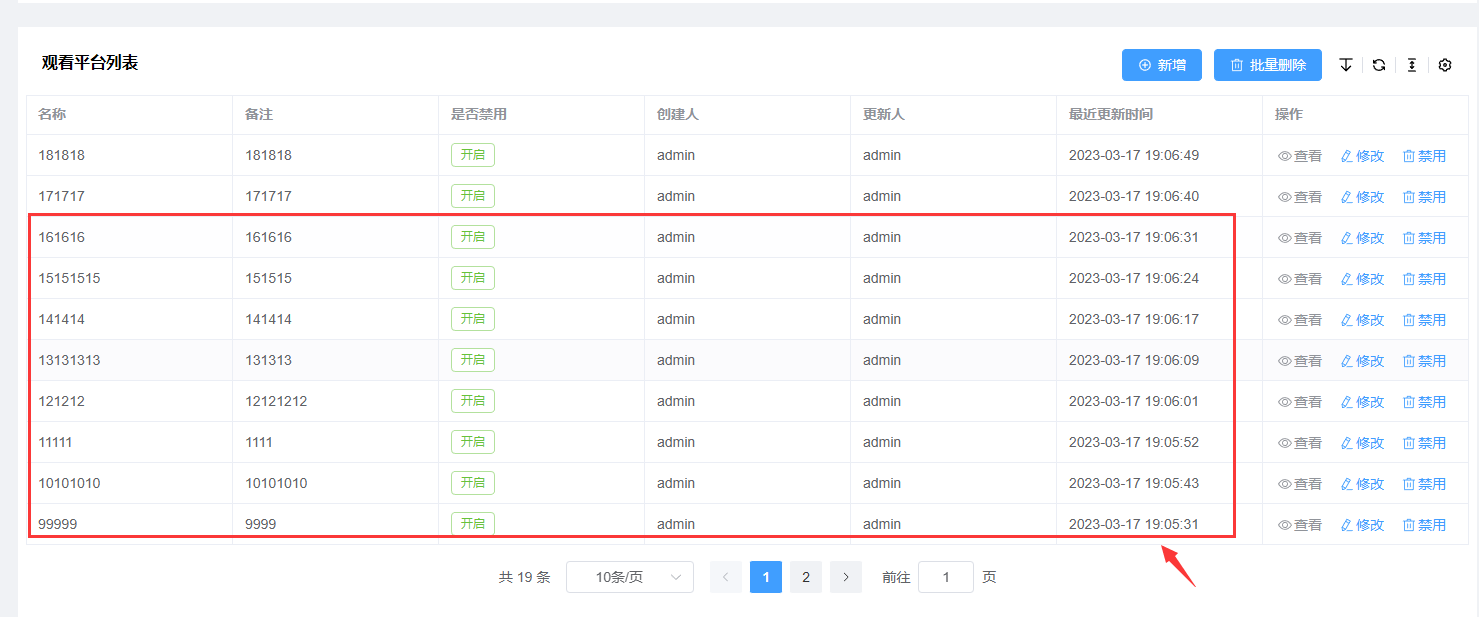The image size is (1479, 617).
Task: Select page 1 in pagination
Action: pyautogui.click(x=765, y=577)
